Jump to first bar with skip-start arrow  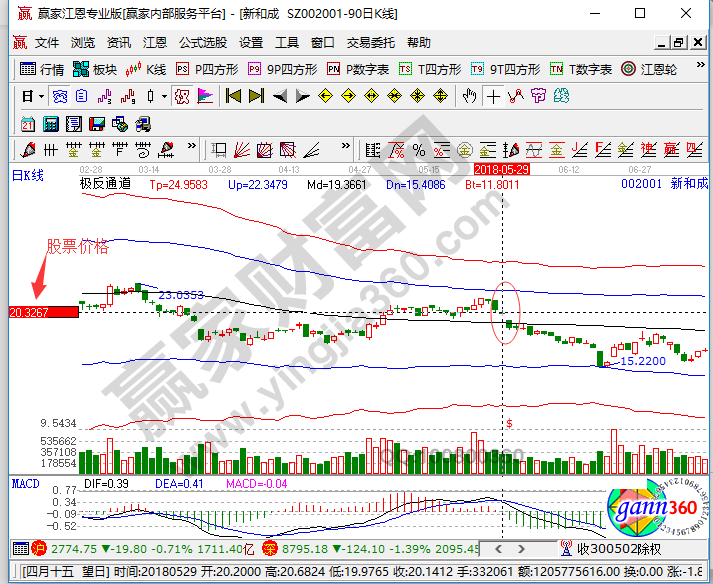tap(234, 96)
